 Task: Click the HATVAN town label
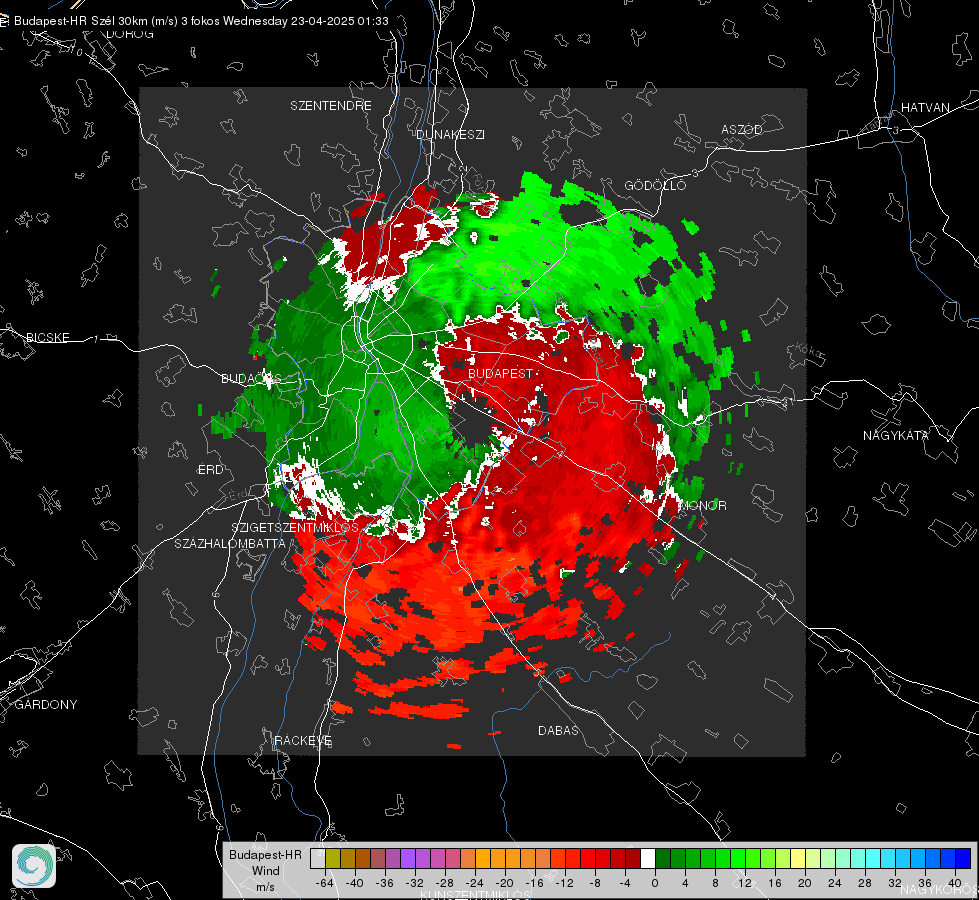925,107
